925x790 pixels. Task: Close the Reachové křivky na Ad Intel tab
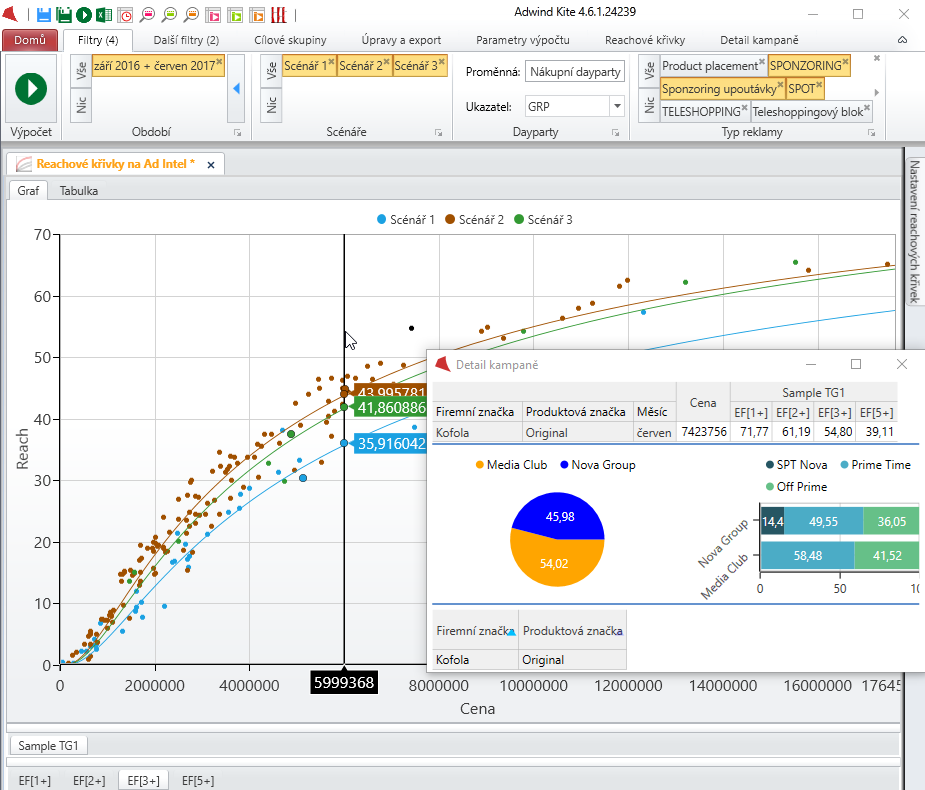click(x=212, y=163)
